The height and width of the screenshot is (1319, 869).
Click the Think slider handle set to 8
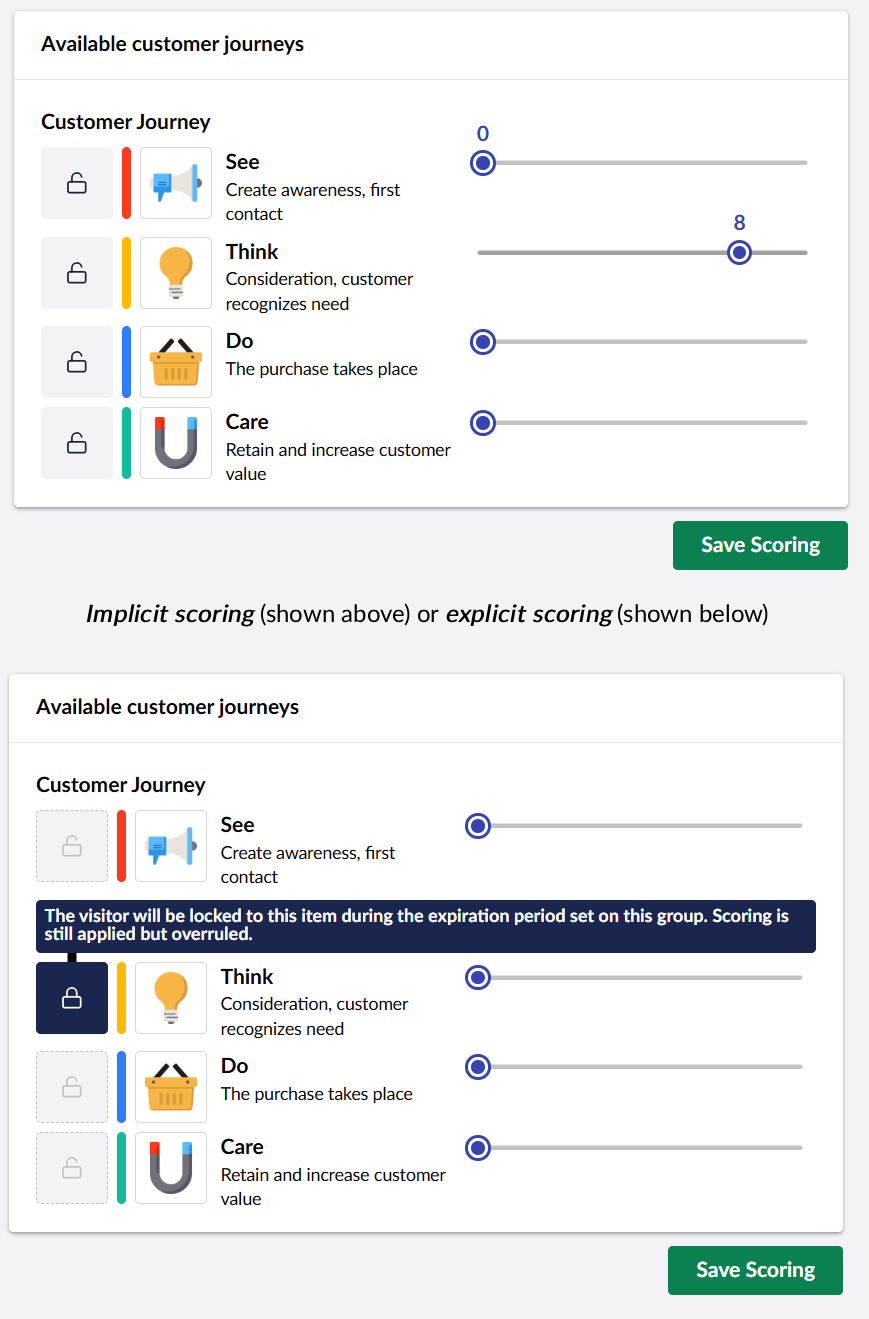coord(739,252)
